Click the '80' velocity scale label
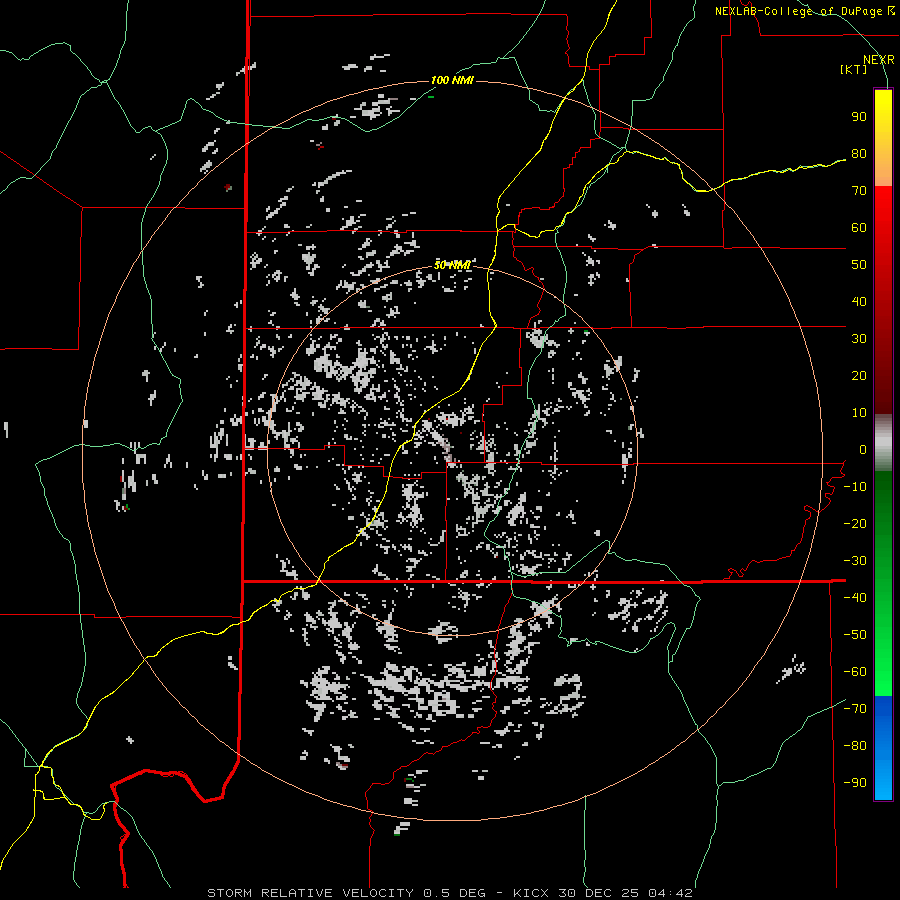Viewport: 900px width, 900px height. tap(859, 153)
